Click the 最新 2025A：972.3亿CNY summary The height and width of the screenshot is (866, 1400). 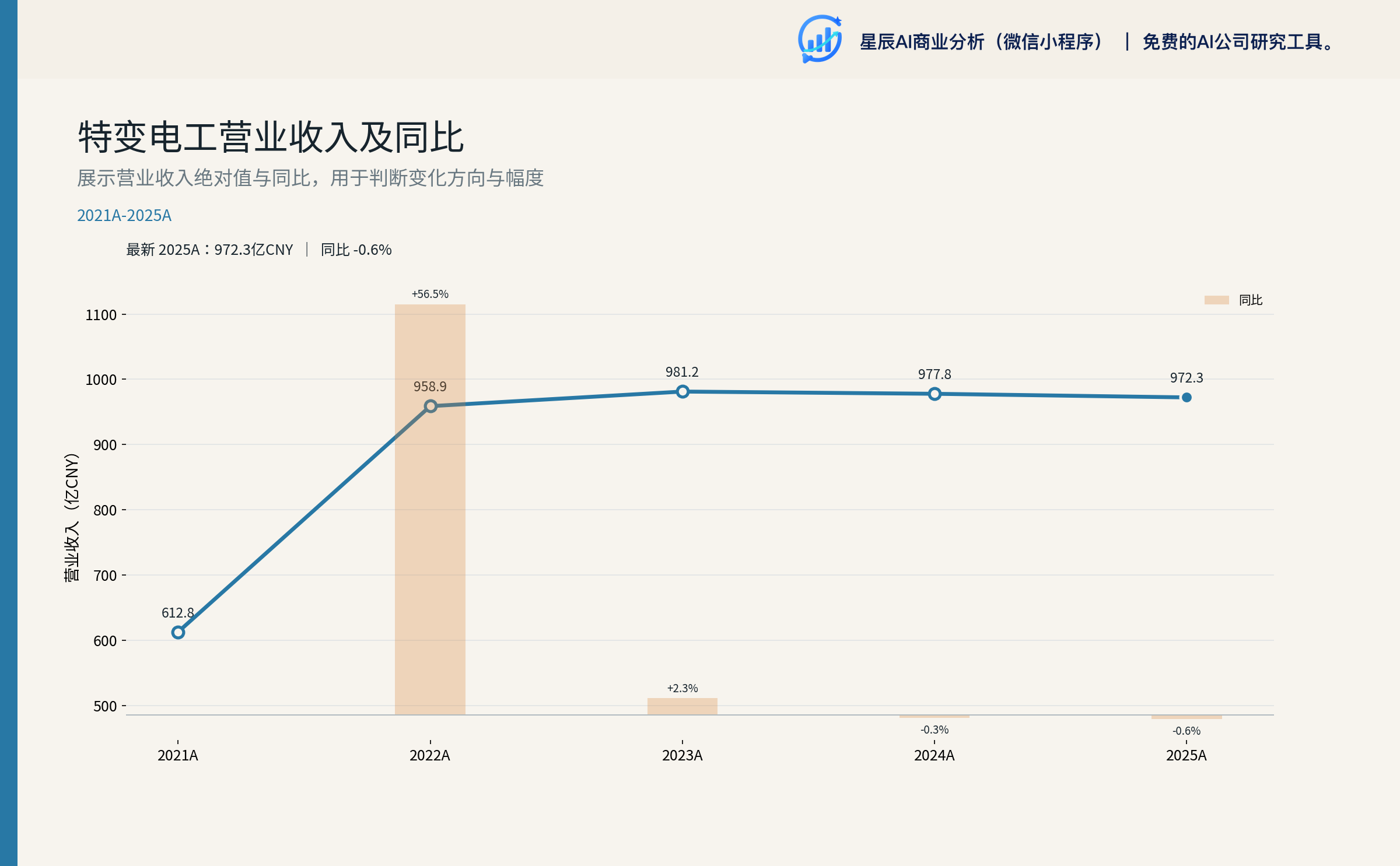point(210,250)
